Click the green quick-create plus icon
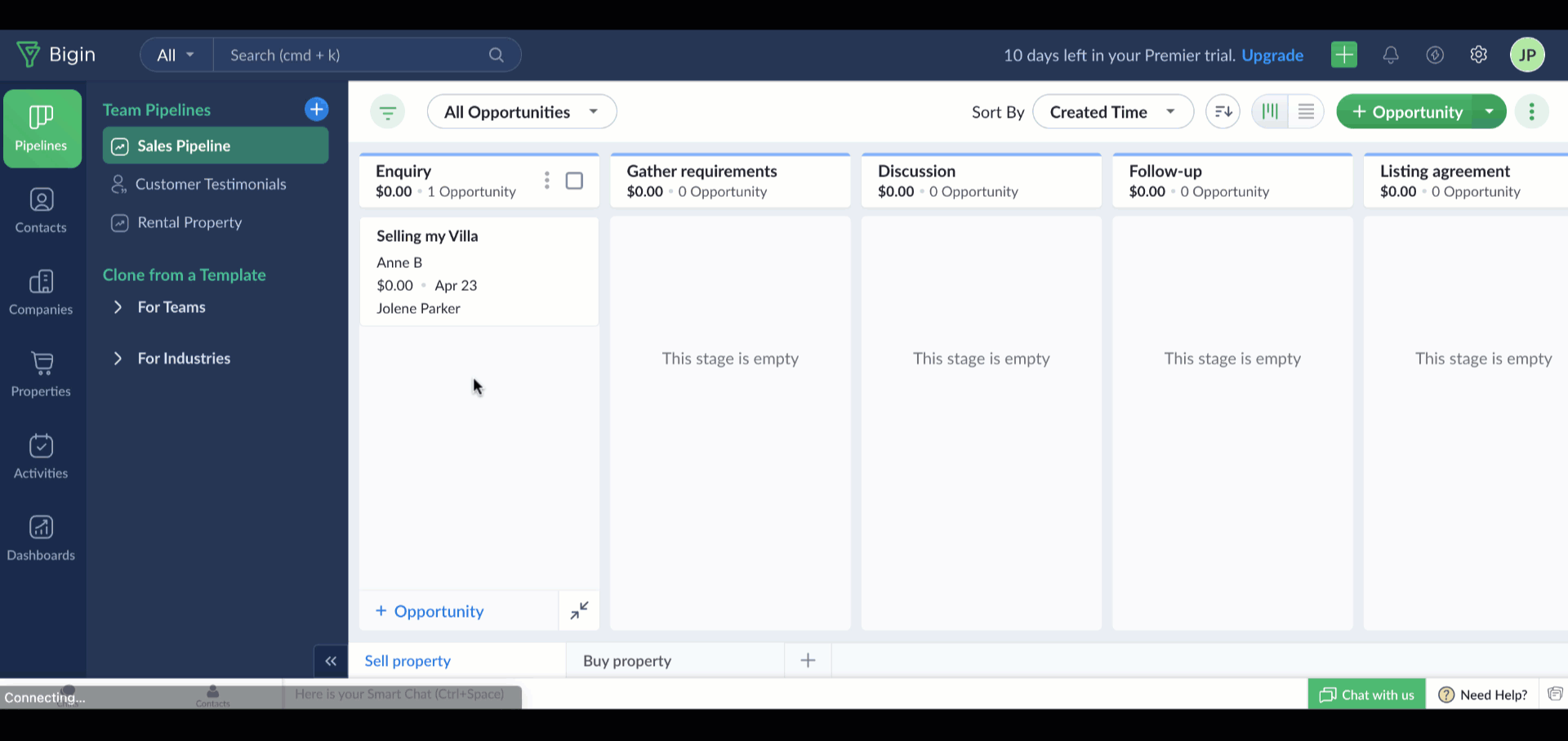This screenshot has width=1568, height=741. pos(1344,55)
